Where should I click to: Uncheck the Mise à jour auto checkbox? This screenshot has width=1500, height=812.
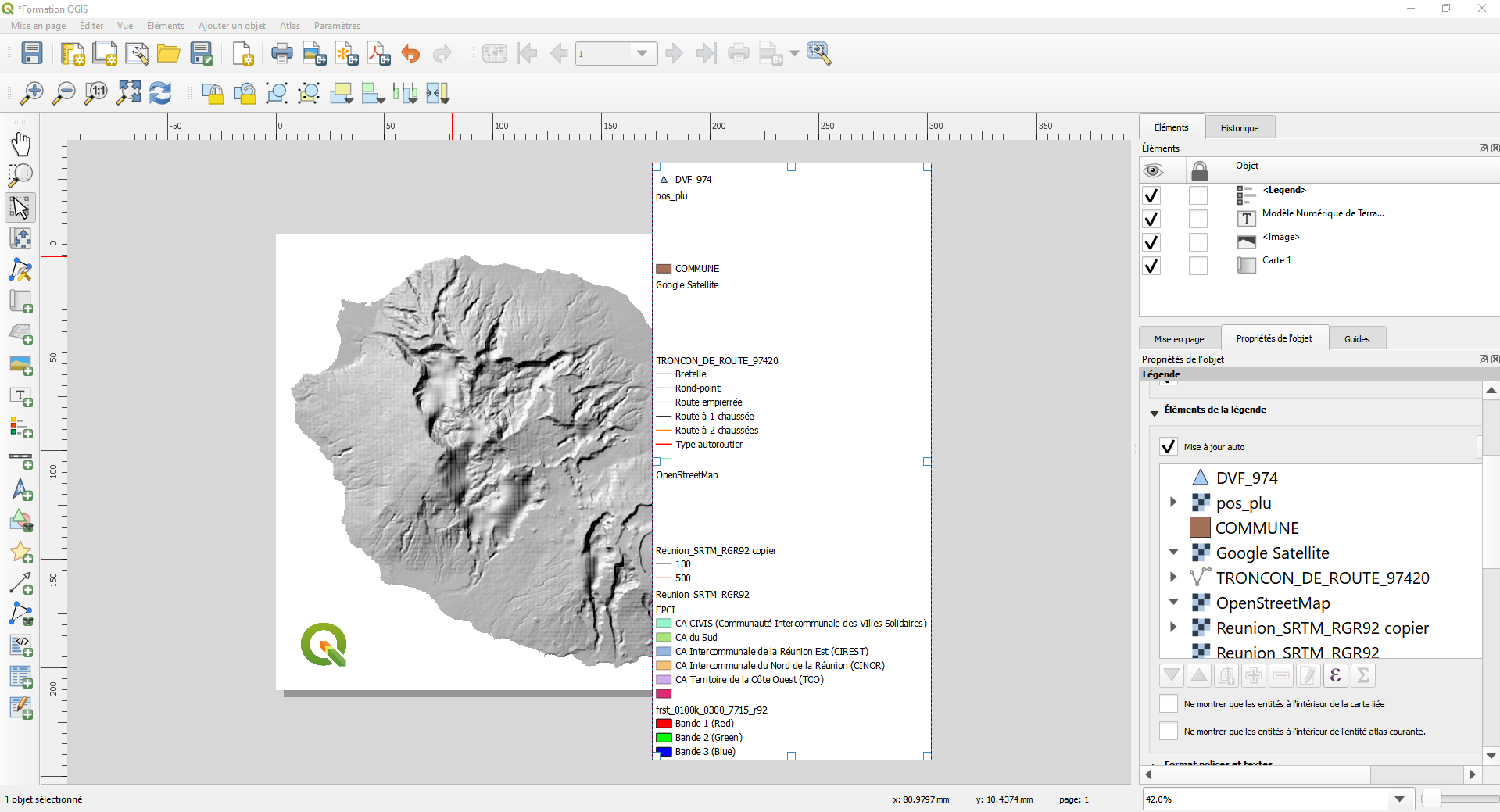click(1168, 446)
